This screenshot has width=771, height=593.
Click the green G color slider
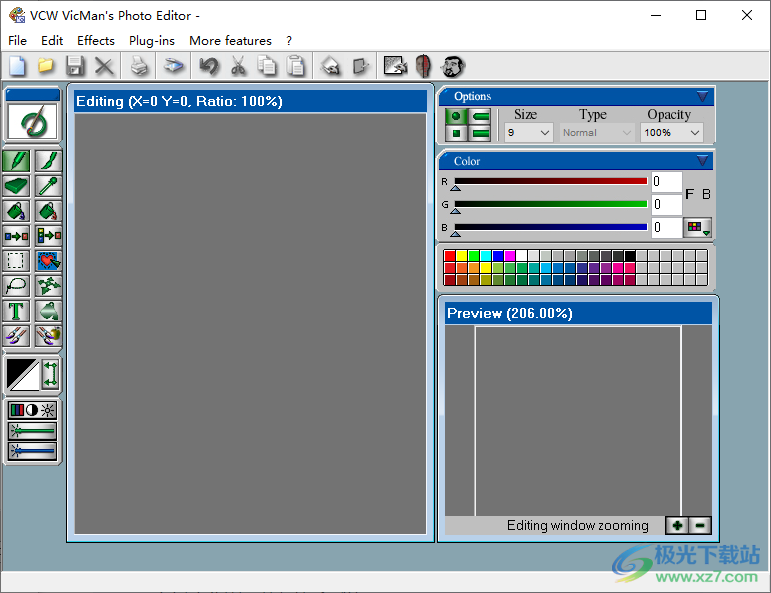551,204
